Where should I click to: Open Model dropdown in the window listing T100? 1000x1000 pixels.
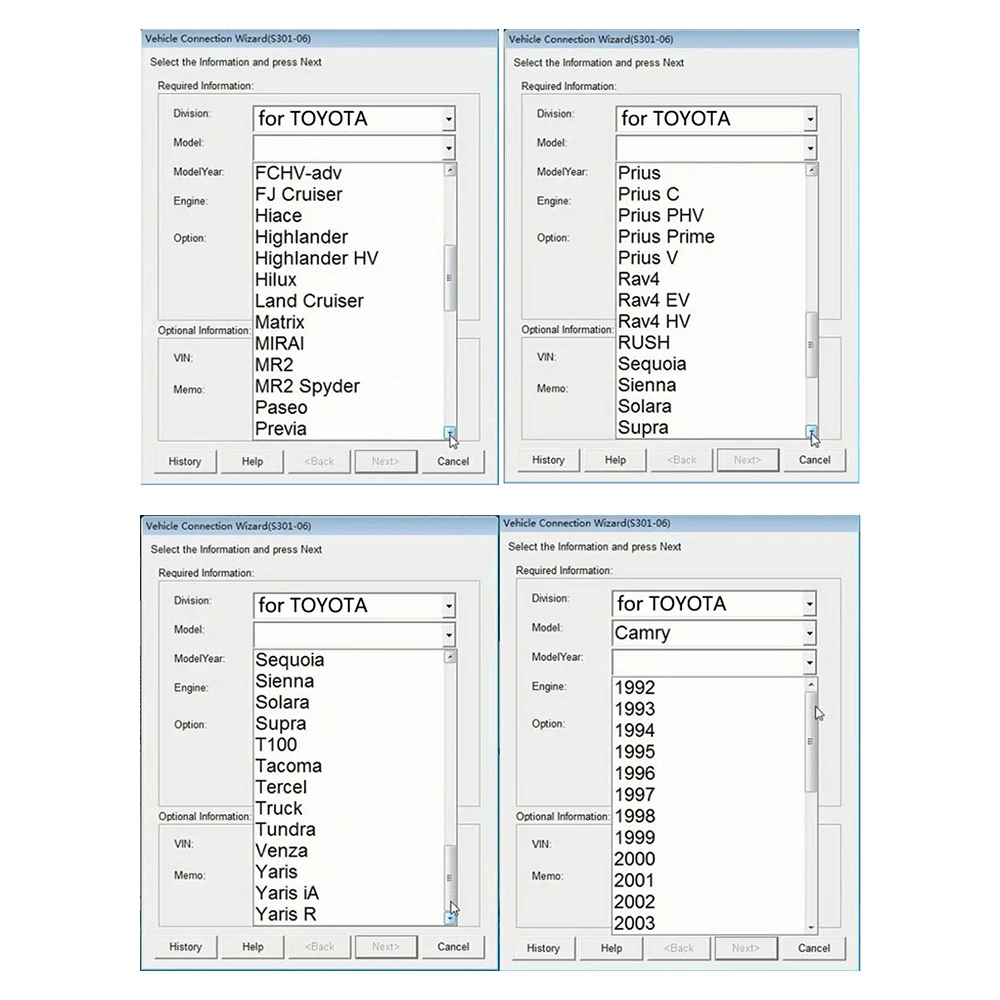449,635
